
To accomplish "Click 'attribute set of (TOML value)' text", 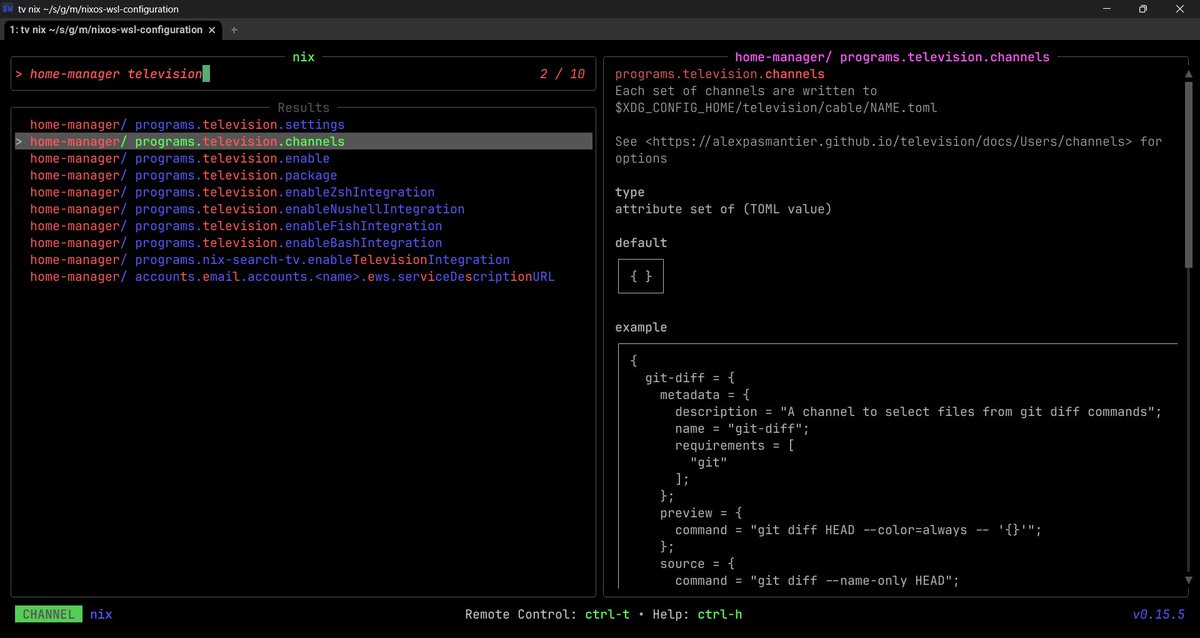I will [x=723, y=209].
